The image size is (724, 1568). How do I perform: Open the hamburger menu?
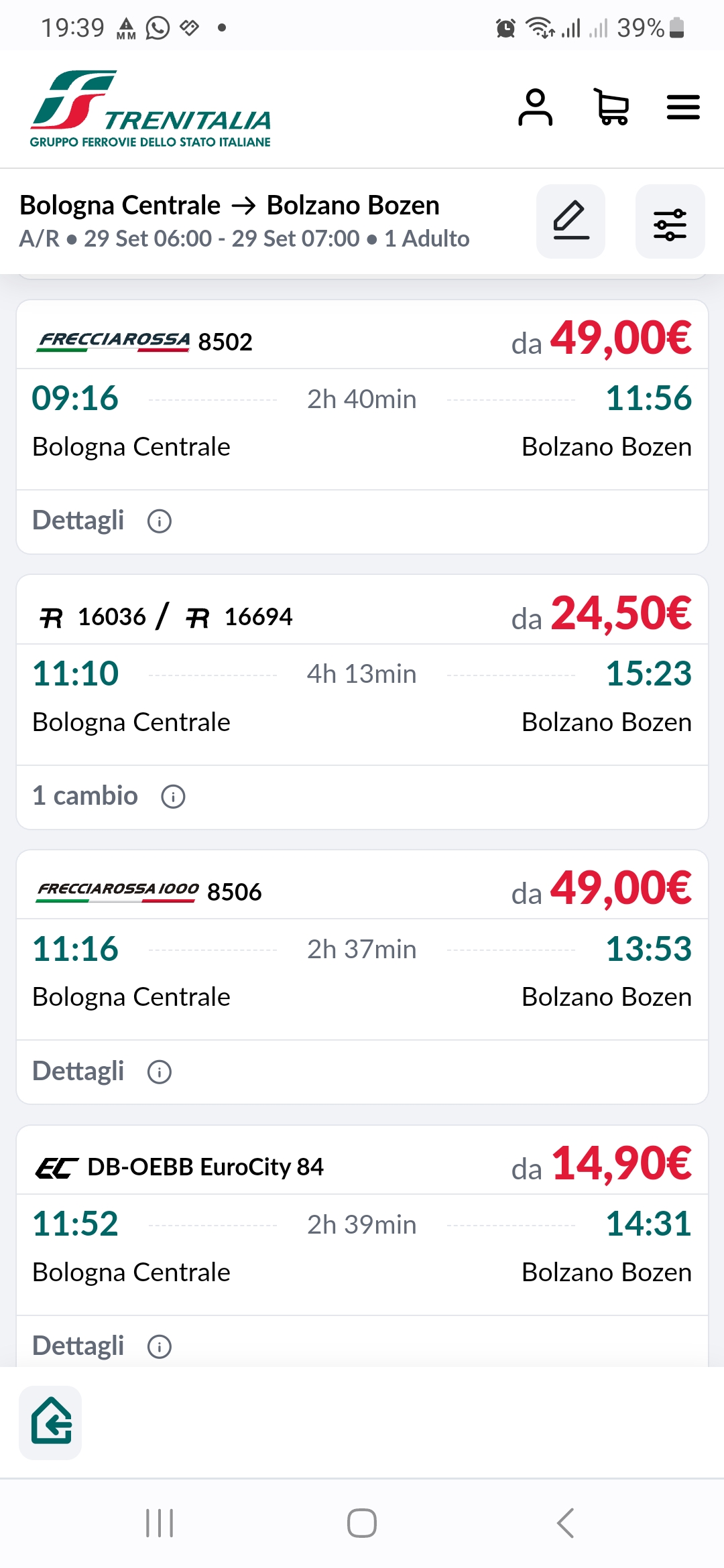[x=683, y=107]
